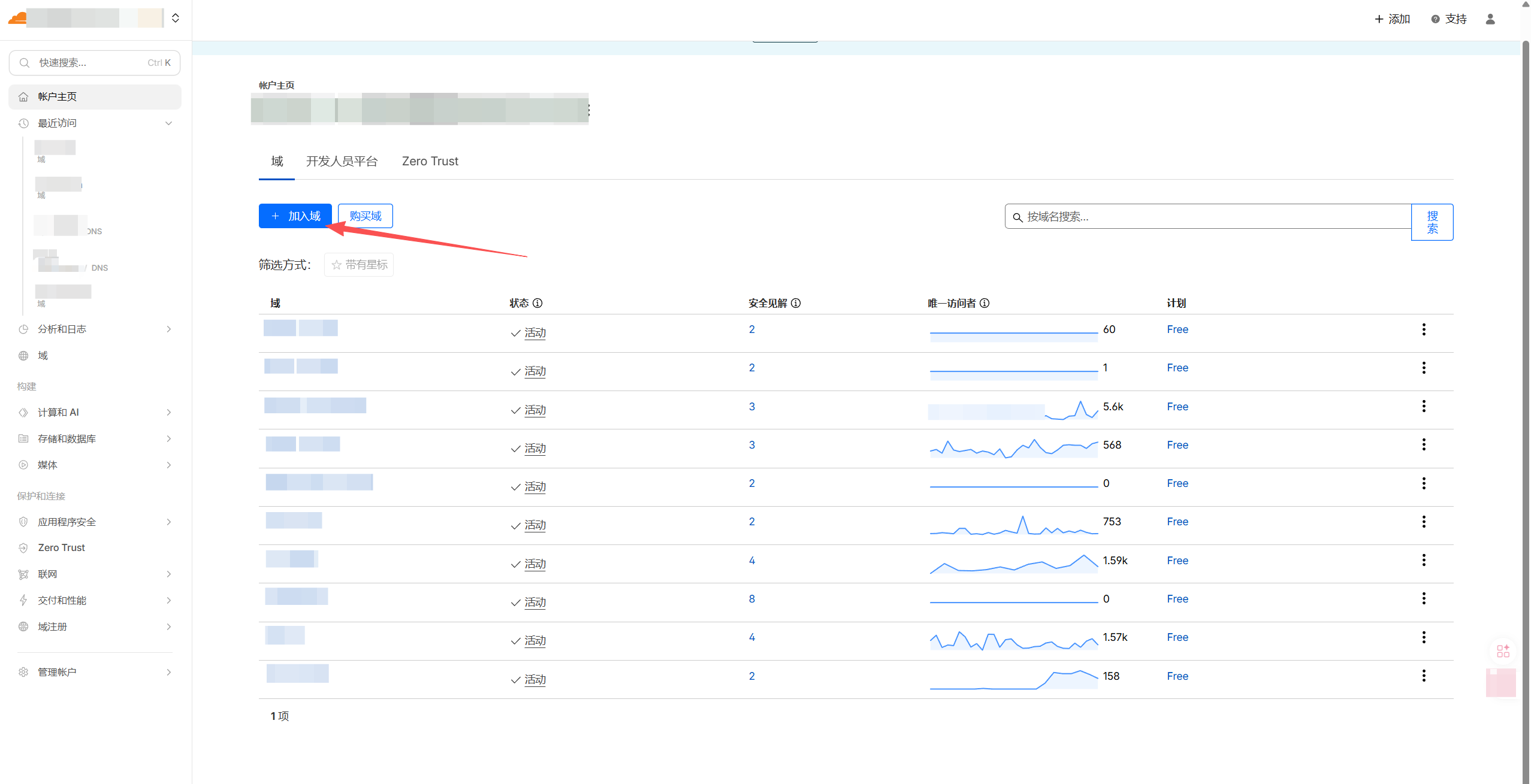Click the 加入域 button
The height and width of the screenshot is (784, 1531).
(295, 216)
